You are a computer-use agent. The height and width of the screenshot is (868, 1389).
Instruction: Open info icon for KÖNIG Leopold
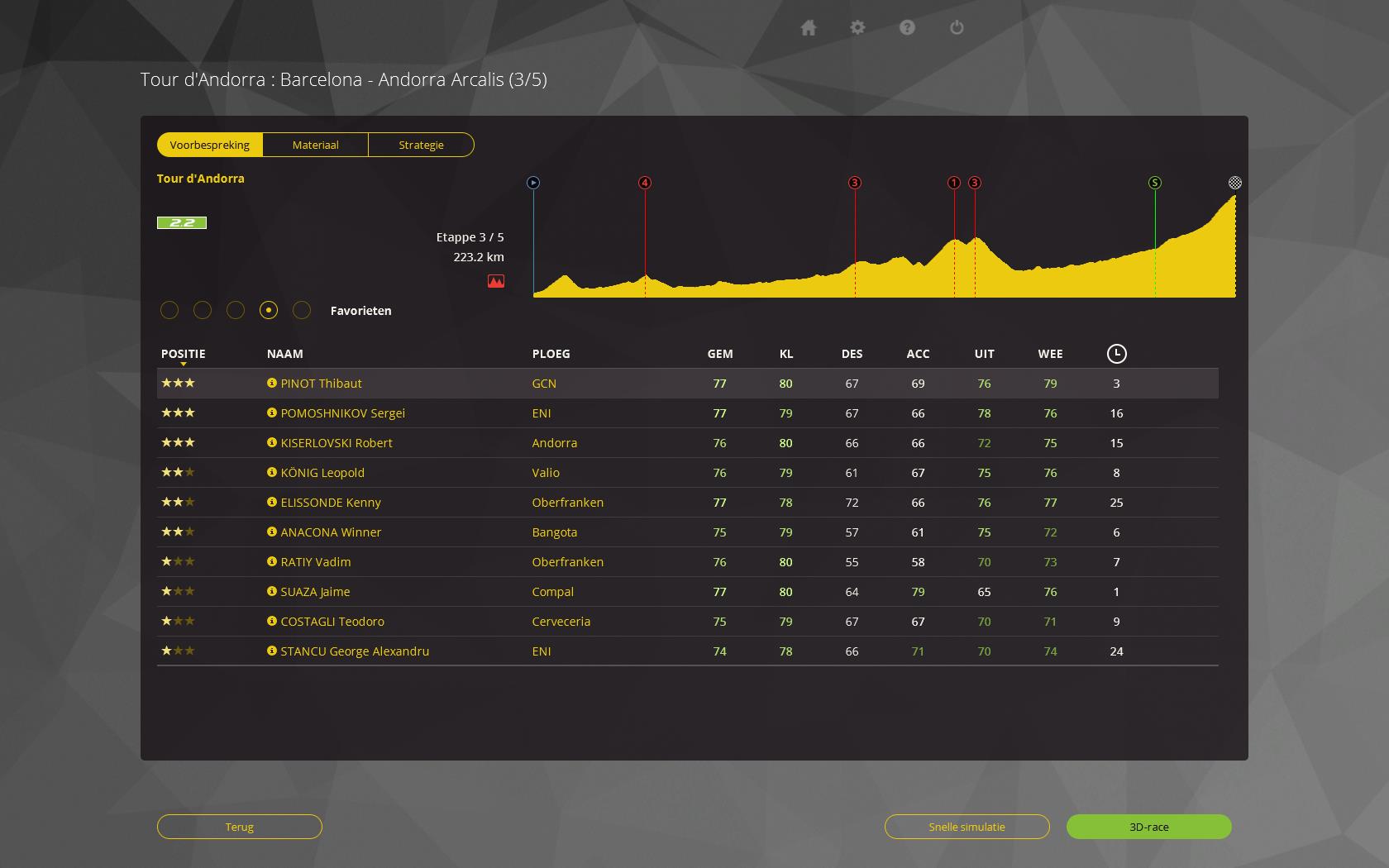pos(272,472)
